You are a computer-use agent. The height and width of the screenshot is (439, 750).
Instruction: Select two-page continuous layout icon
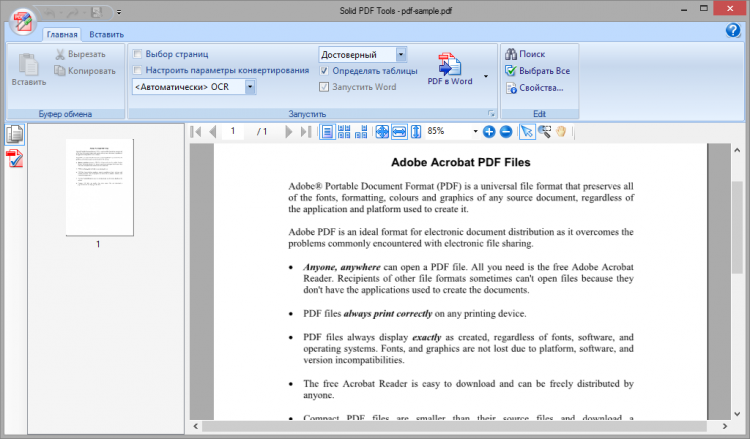click(x=344, y=132)
